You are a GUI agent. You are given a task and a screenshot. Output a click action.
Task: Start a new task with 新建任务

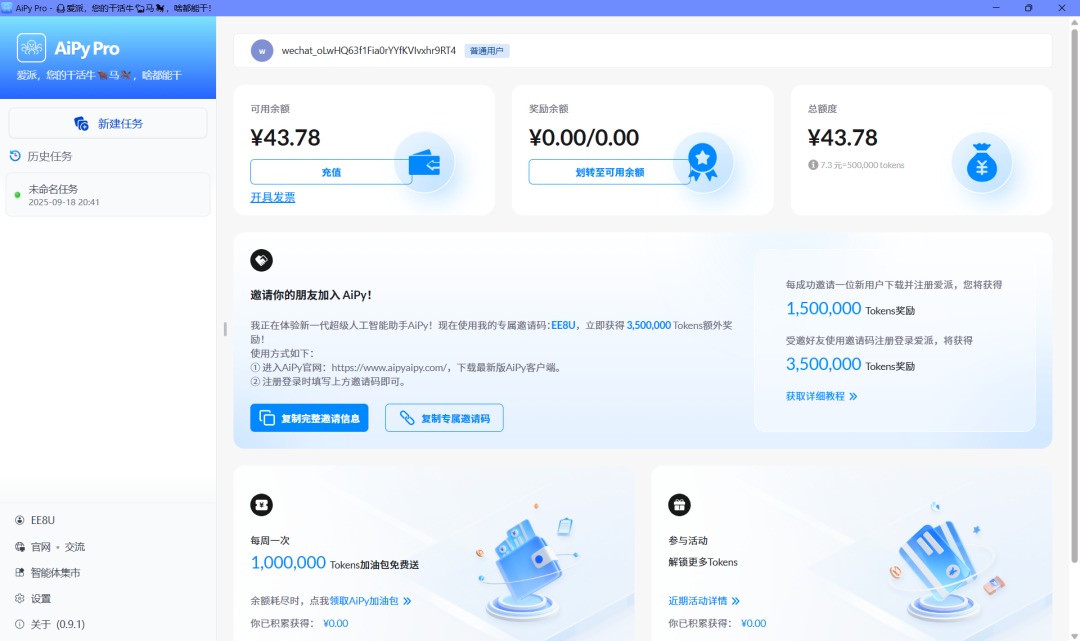click(108, 123)
